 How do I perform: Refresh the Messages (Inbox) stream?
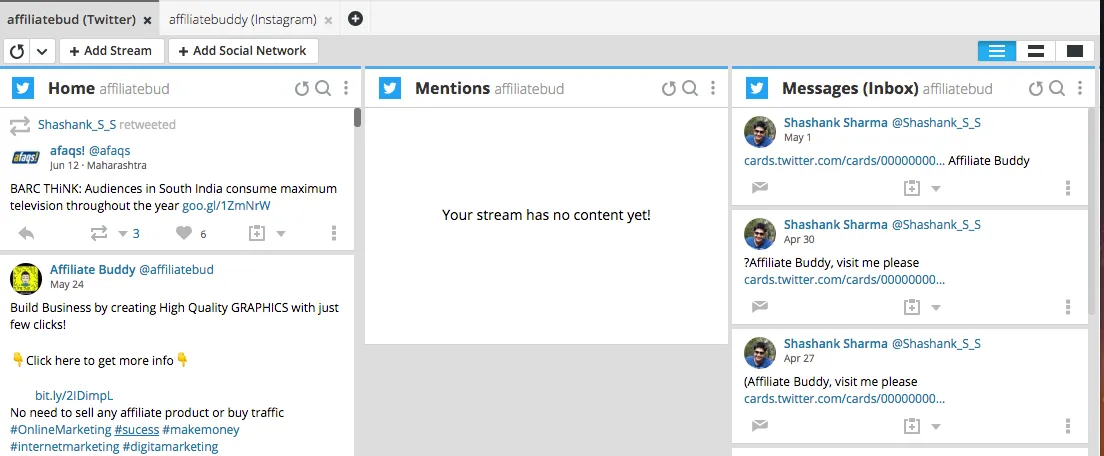[1036, 88]
